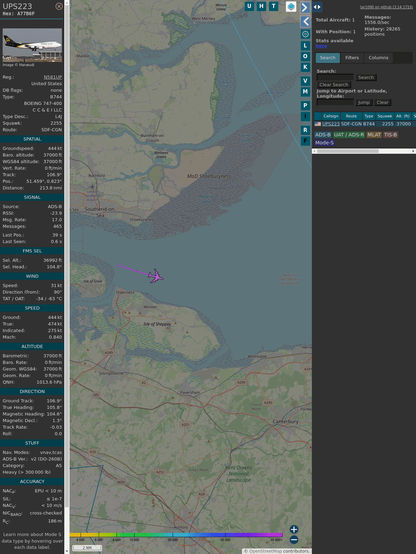
Task: Sort table by Squawk column header
Action: [x=385, y=116]
